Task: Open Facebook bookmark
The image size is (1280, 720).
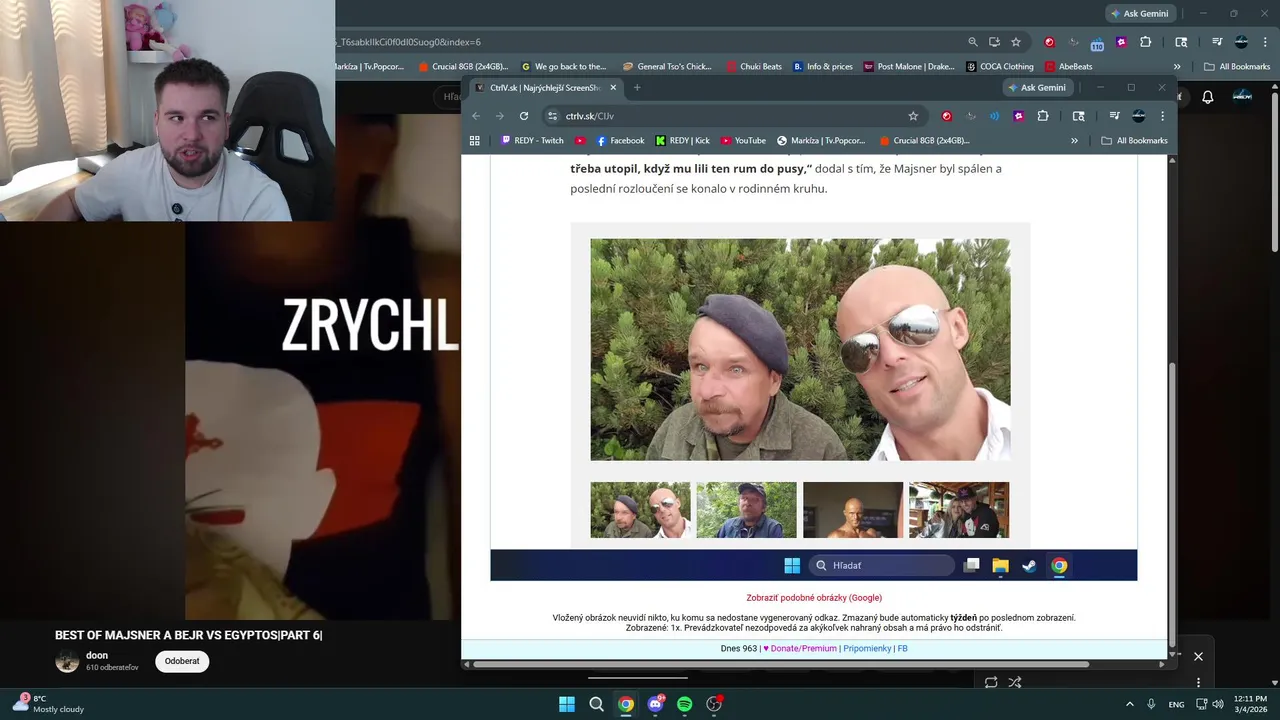Action: click(x=620, y=141)
